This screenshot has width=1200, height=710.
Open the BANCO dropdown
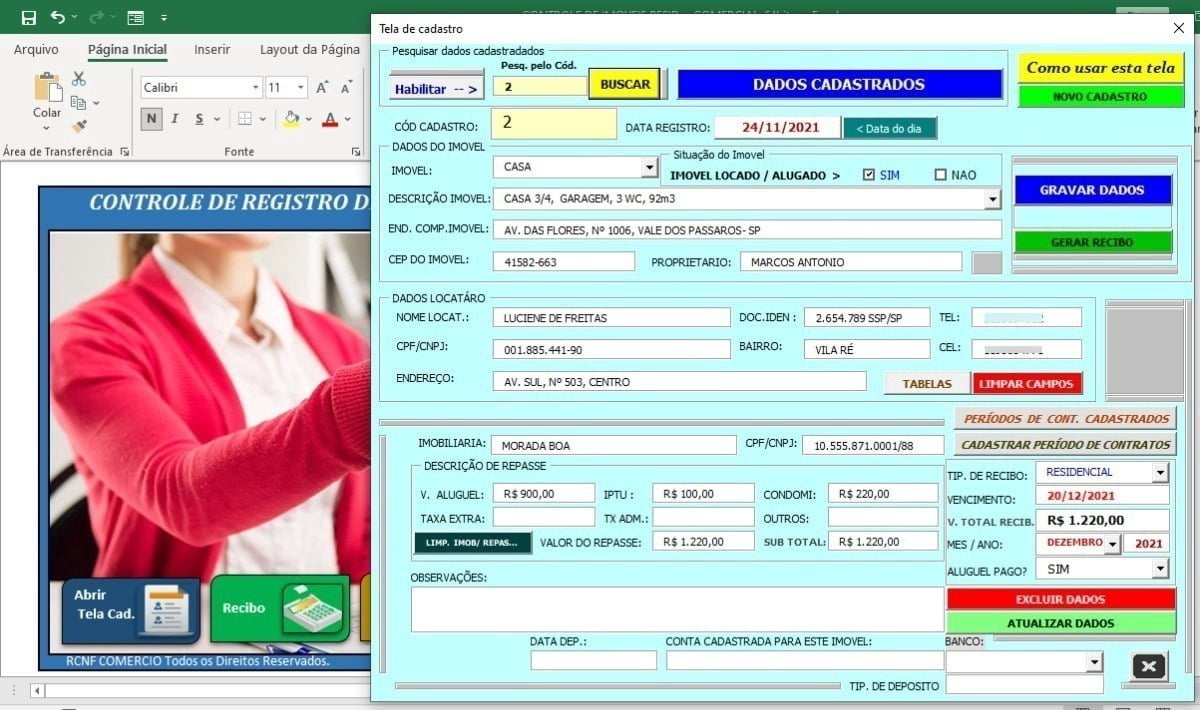click(x=1094, y=662)
